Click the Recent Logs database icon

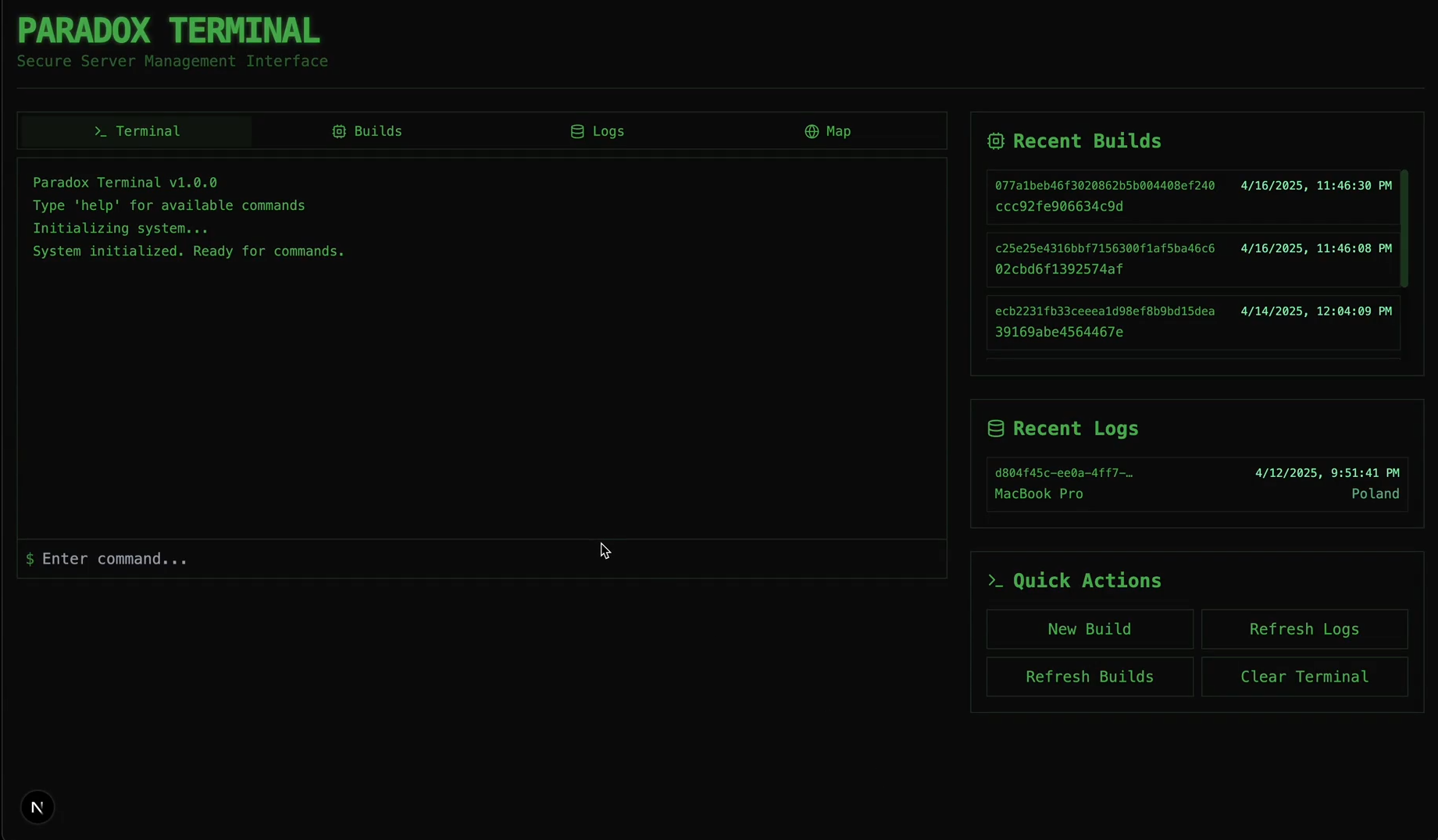[x=995, y=429]
